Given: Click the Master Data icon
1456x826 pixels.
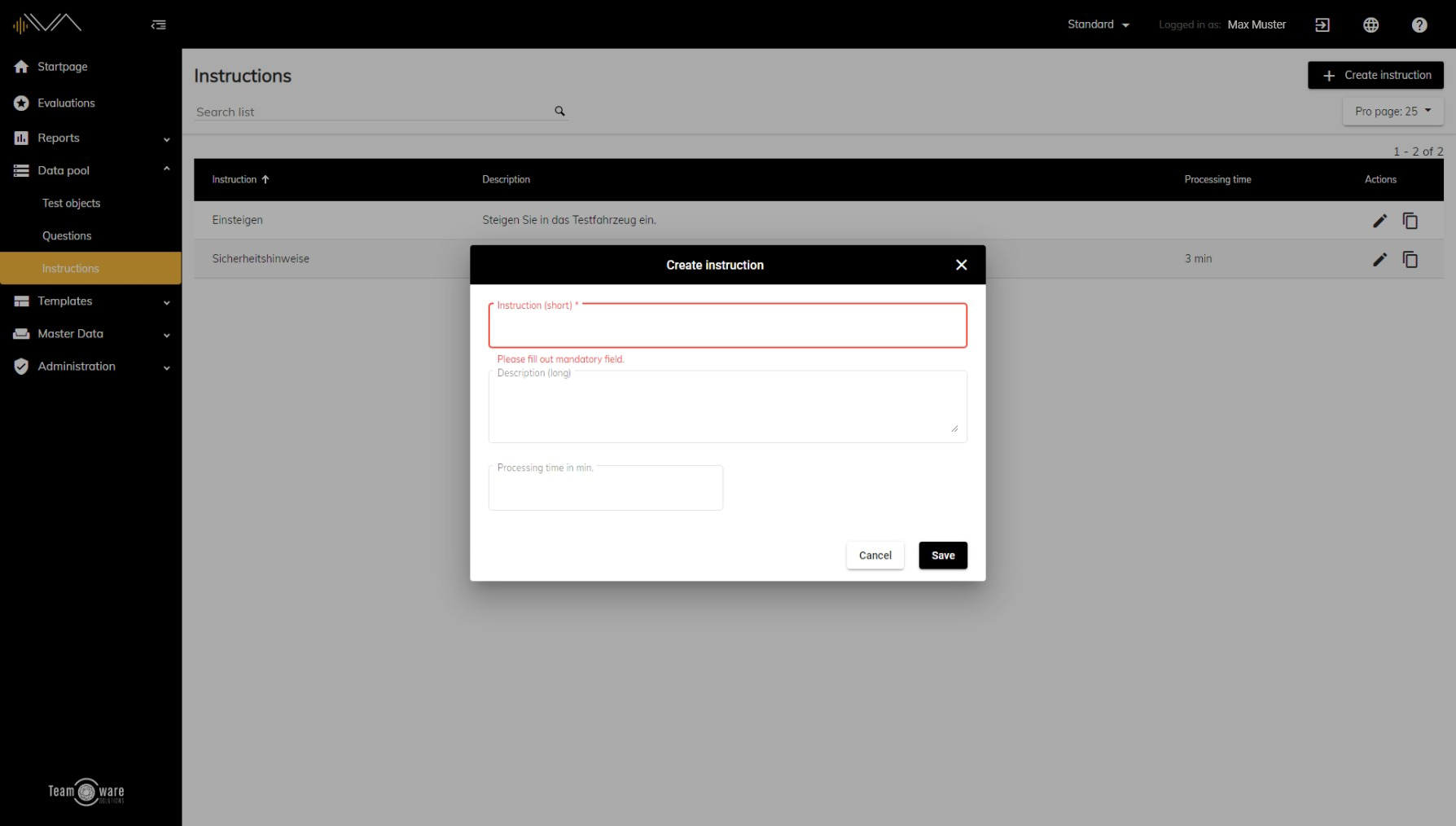Looking at the screenshot, I should coord(21,333).
